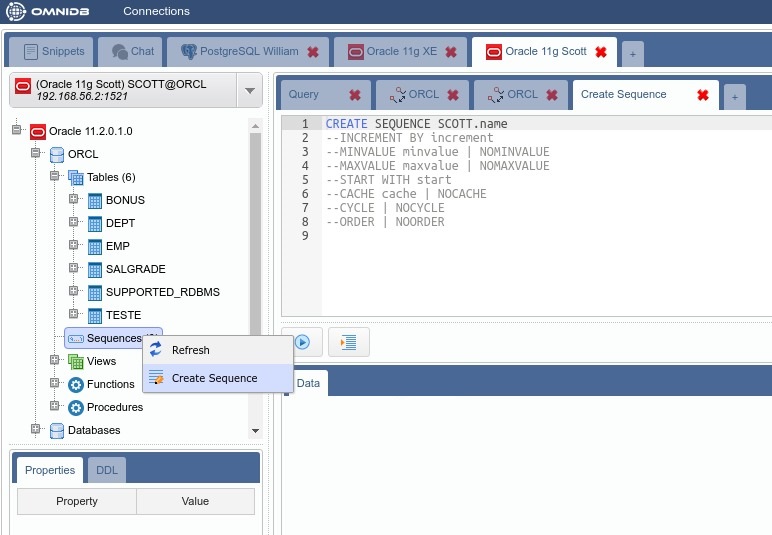Image resolution: width=772 pixels, height=535 pixels.
Task: Click the run query play button
Action: click(302, 342)
